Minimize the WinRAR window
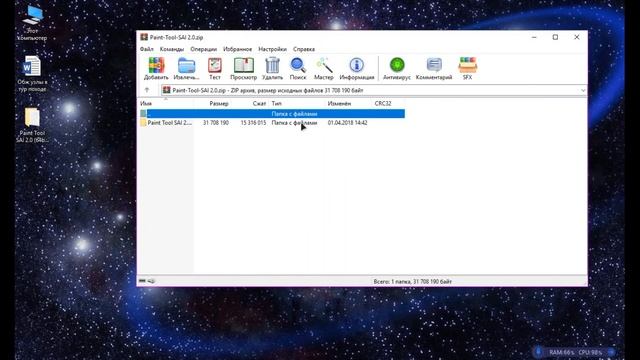Image resolution: width=640 pixels, height=360 pixels. coord(534,37)
